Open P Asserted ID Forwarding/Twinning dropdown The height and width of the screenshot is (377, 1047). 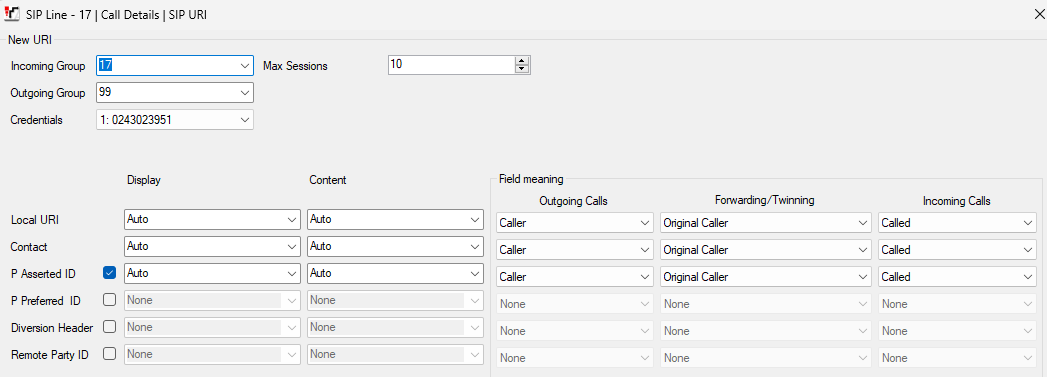pyautogui.click(x=766, y=276)
